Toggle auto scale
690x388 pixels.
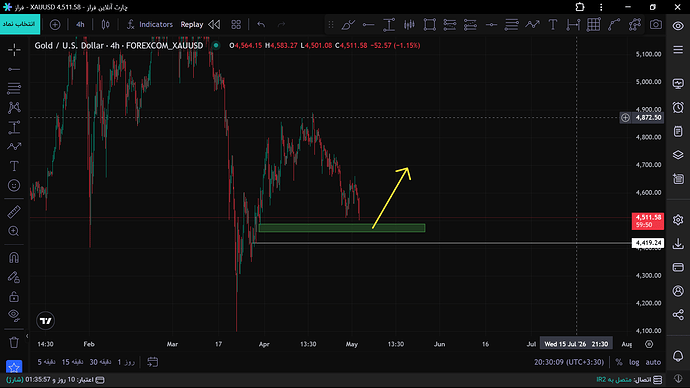point(653,362)
